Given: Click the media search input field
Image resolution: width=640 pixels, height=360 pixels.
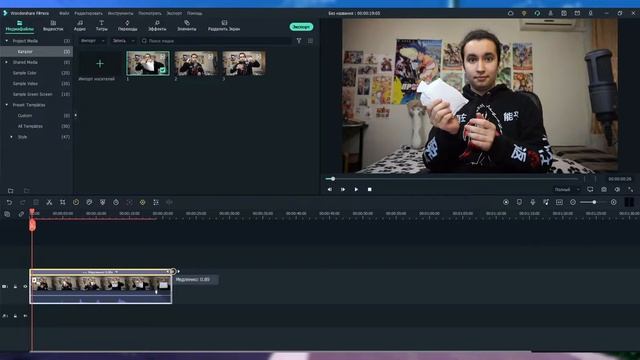Looking at the screenshot, I should [216, 41].
